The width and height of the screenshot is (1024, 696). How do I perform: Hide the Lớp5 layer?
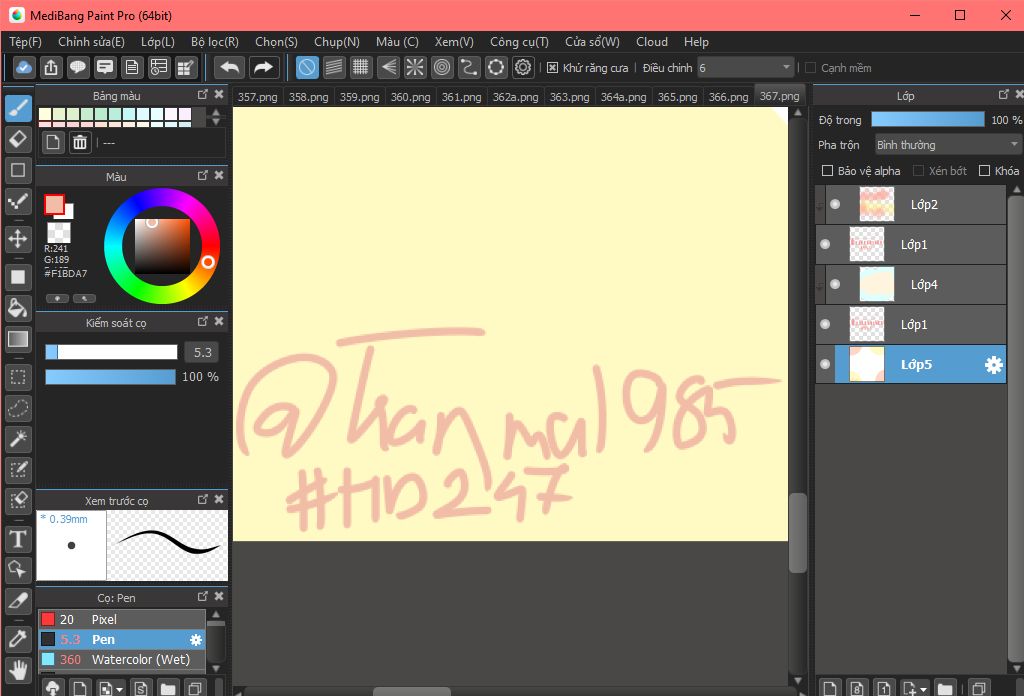(x=825, y=364)
